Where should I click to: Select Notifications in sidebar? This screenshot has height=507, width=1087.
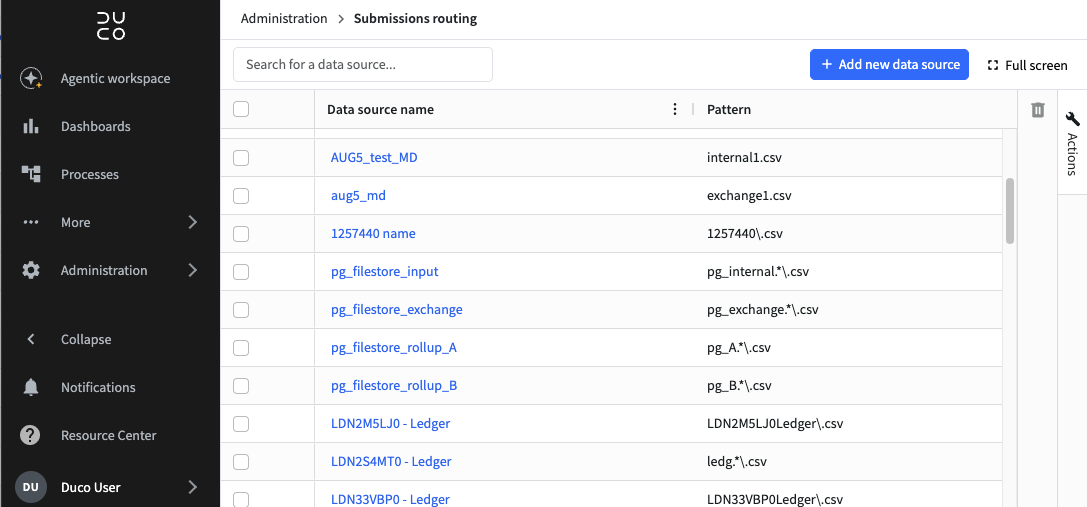98,387
